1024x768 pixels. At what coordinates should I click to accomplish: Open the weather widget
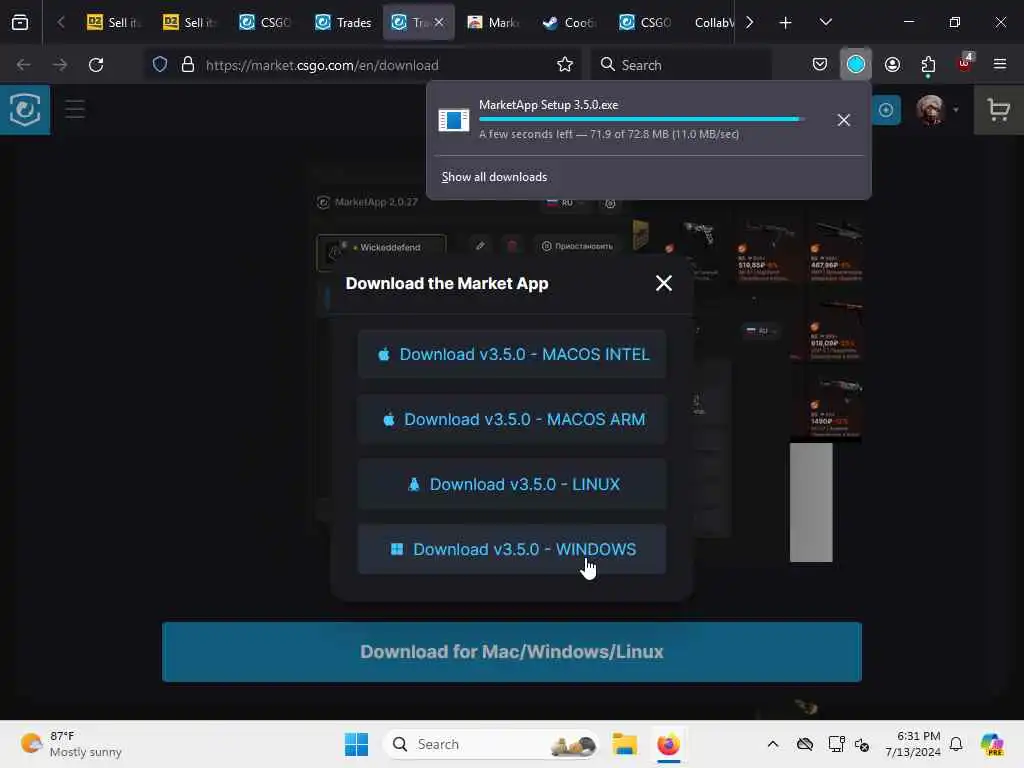pos(71,744)
